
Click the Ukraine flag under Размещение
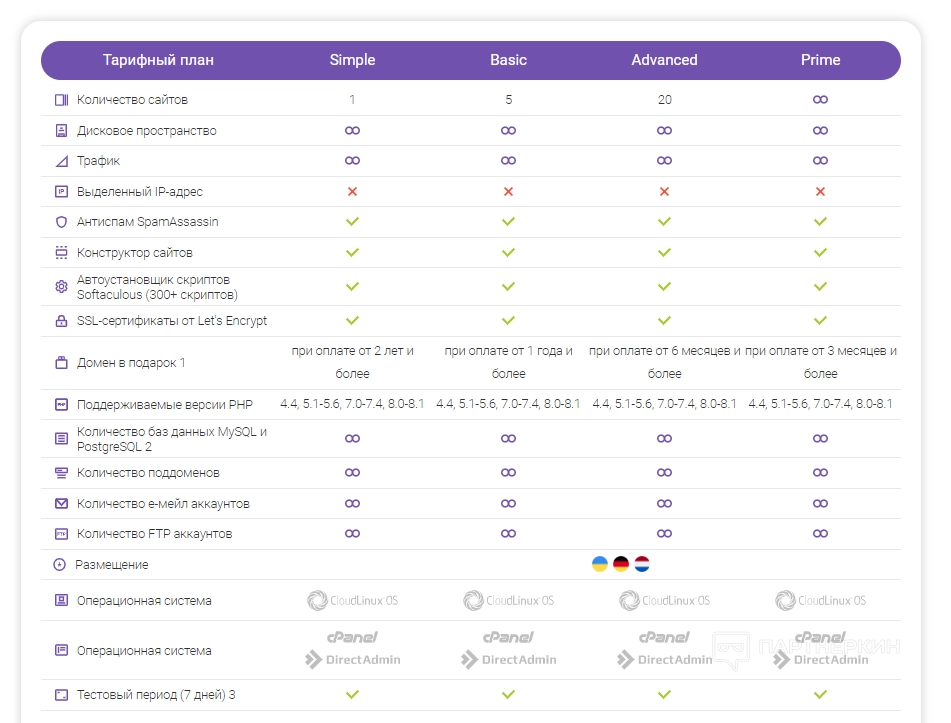pos(600,564)
